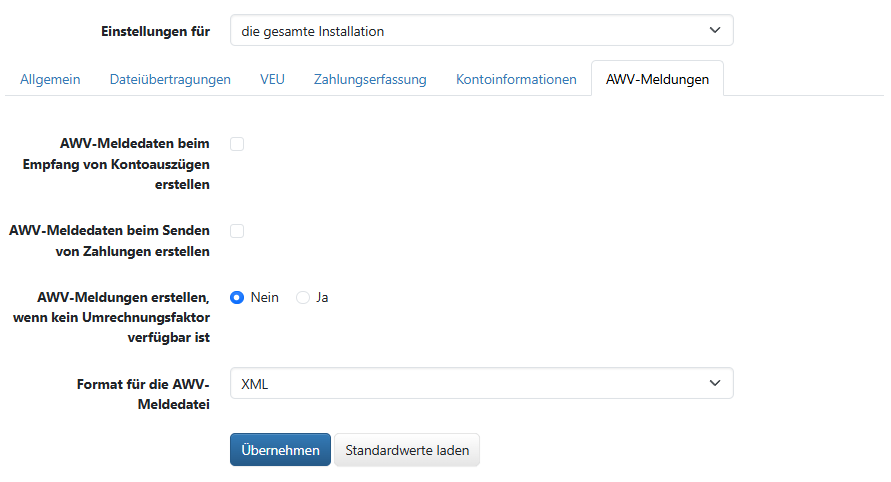Open the AWV-Meldedatei format dropdown showing XML
The width and height of the screenshot is (891, 482).
click(481, 384)
